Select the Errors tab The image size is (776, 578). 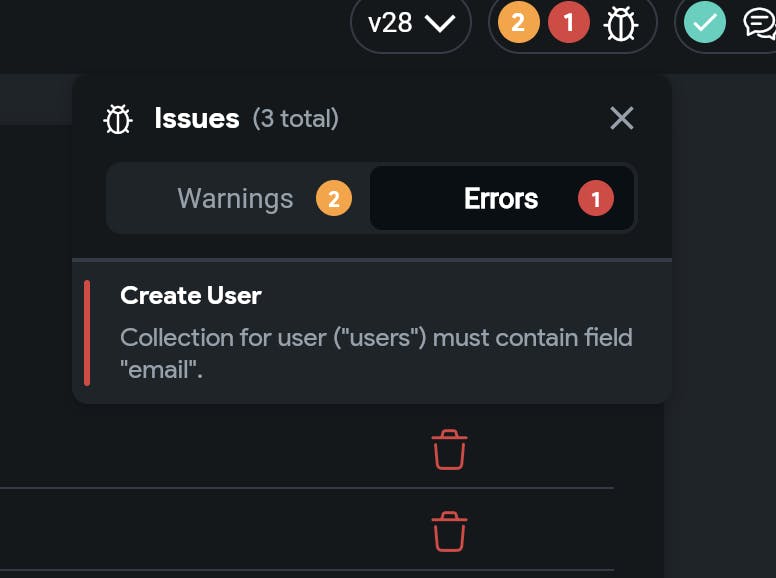coord(501,199)
